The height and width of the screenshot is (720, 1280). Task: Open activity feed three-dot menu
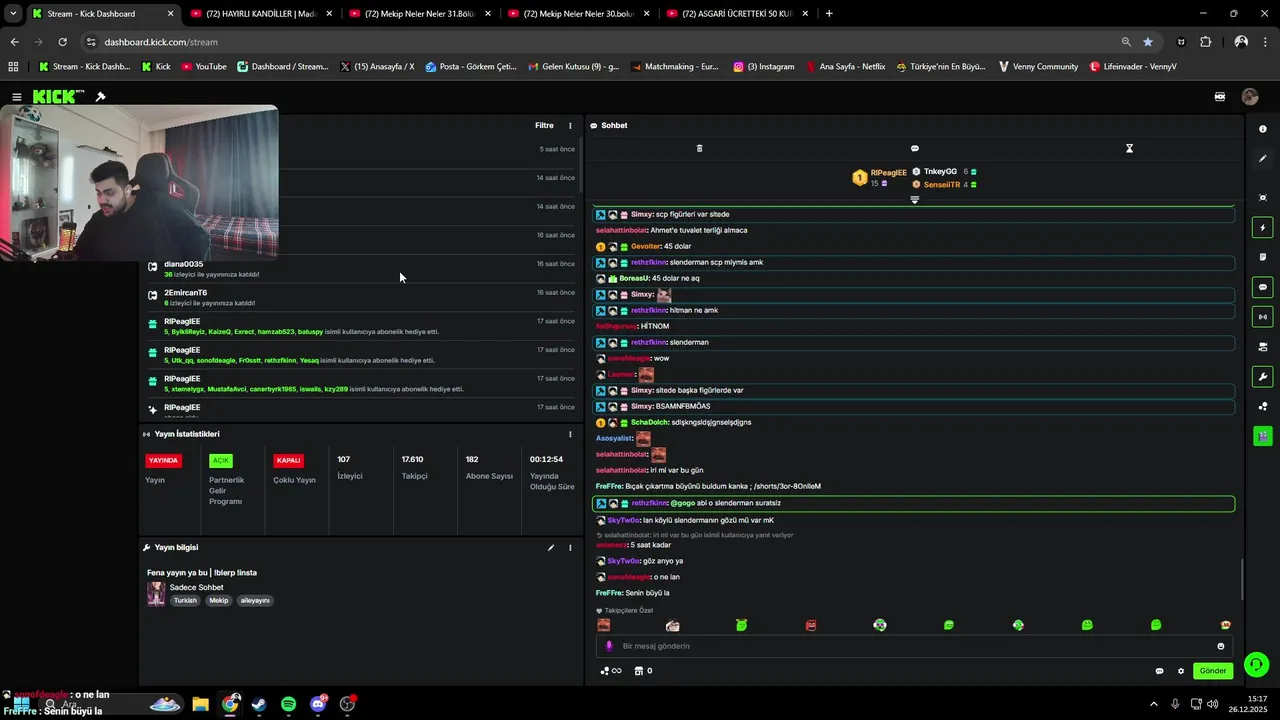point(571,126)
